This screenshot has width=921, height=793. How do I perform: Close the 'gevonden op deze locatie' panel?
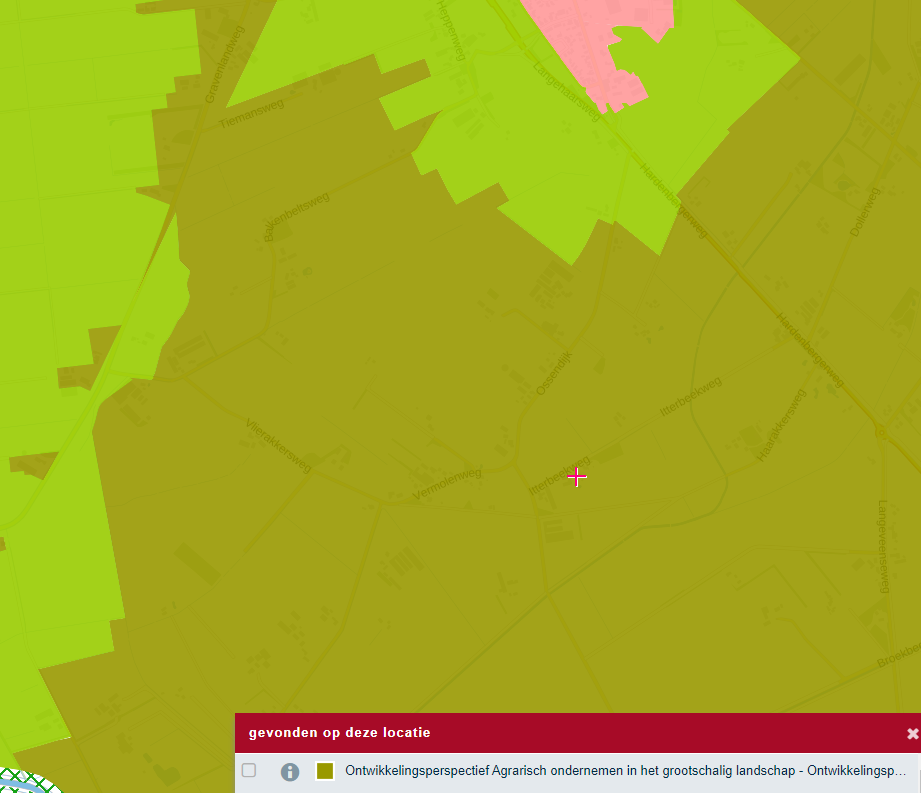point(912,733)
